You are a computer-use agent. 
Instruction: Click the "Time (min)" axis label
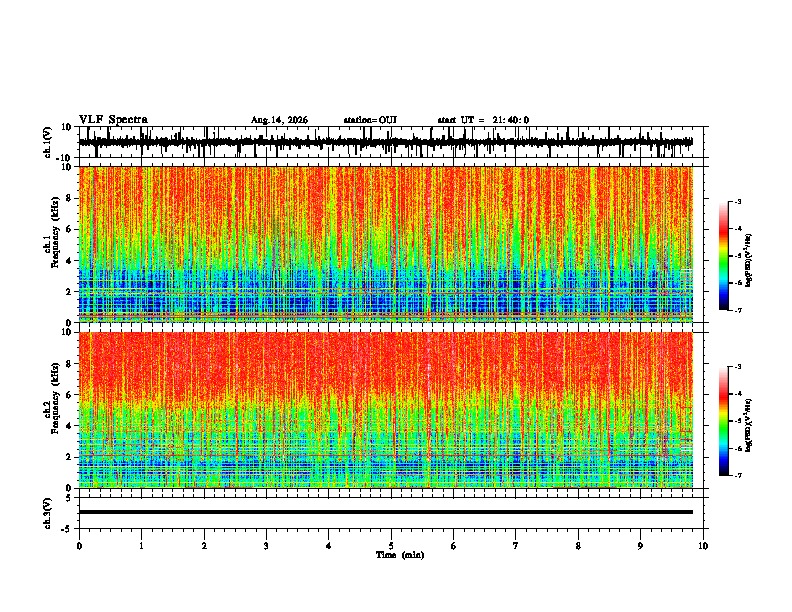coord(400,555)
